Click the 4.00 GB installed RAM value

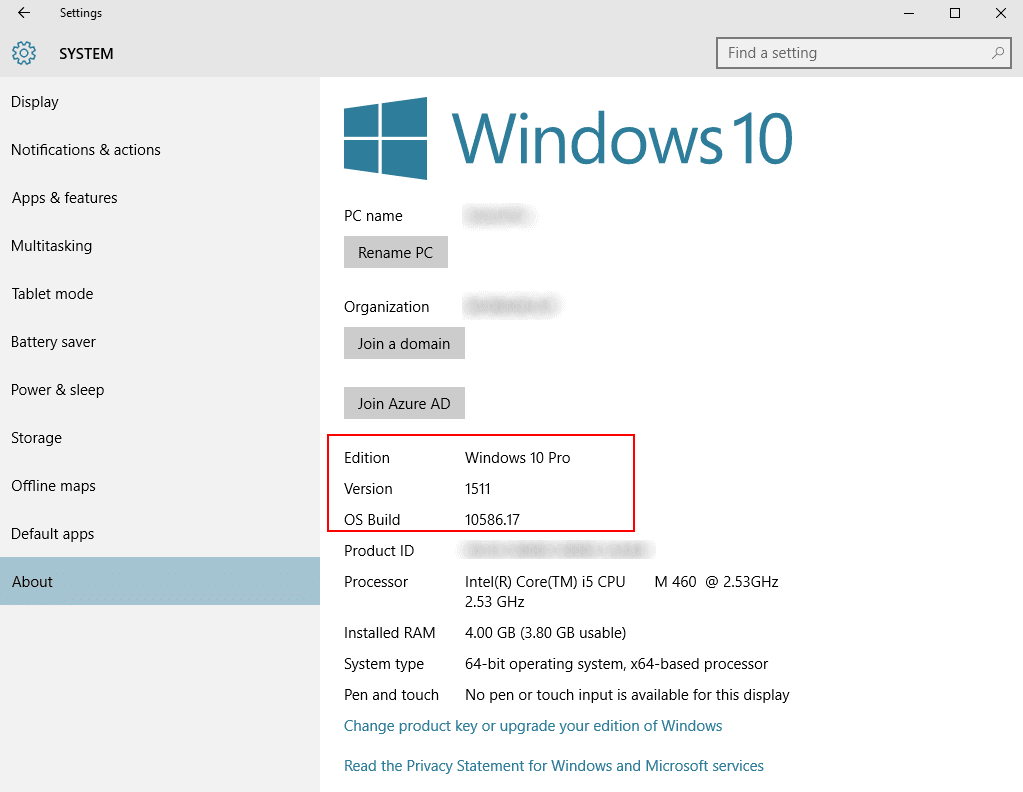(545, 633)
